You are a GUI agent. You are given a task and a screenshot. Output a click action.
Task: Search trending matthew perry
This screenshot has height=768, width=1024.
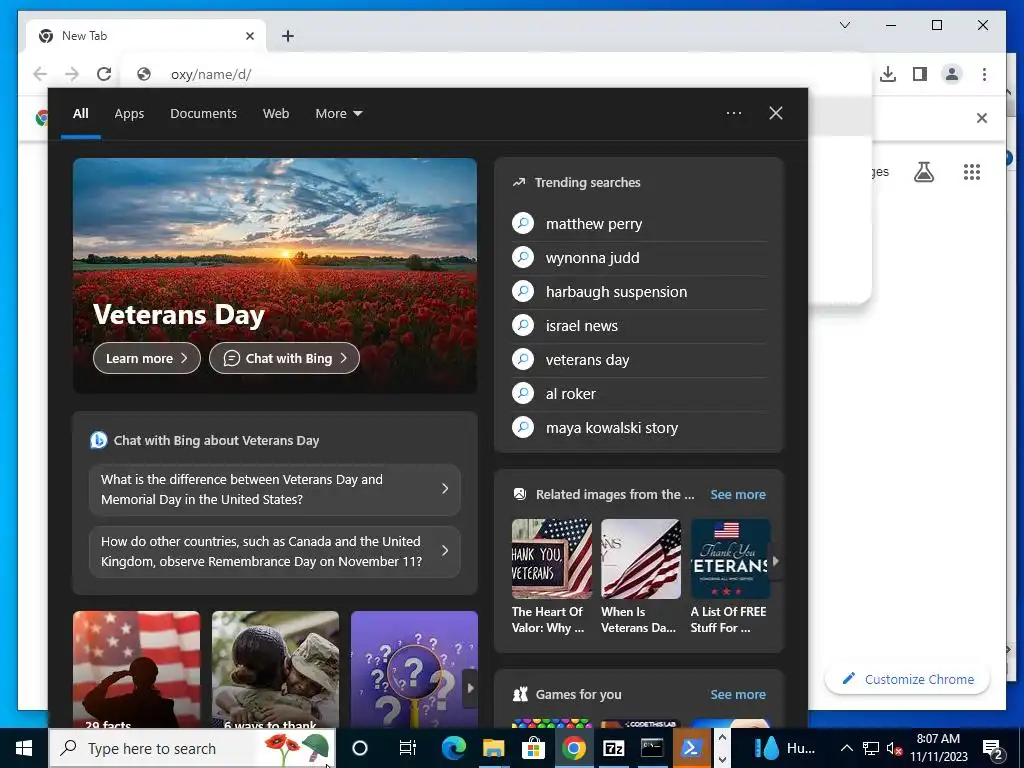639,223
